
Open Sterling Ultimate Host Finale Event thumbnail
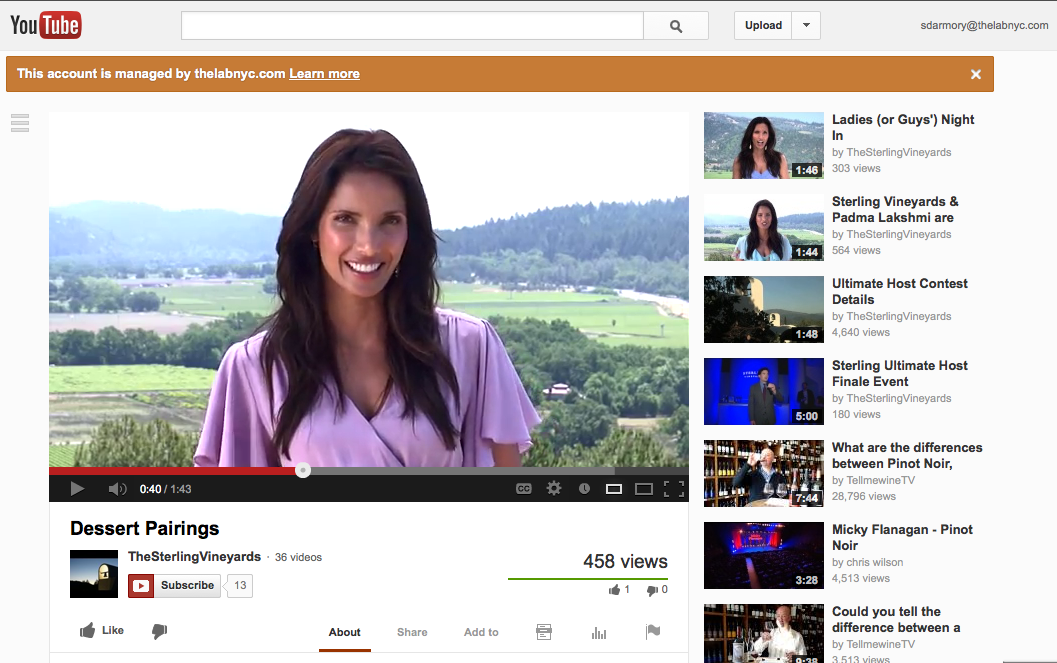[x=764, y=391]
